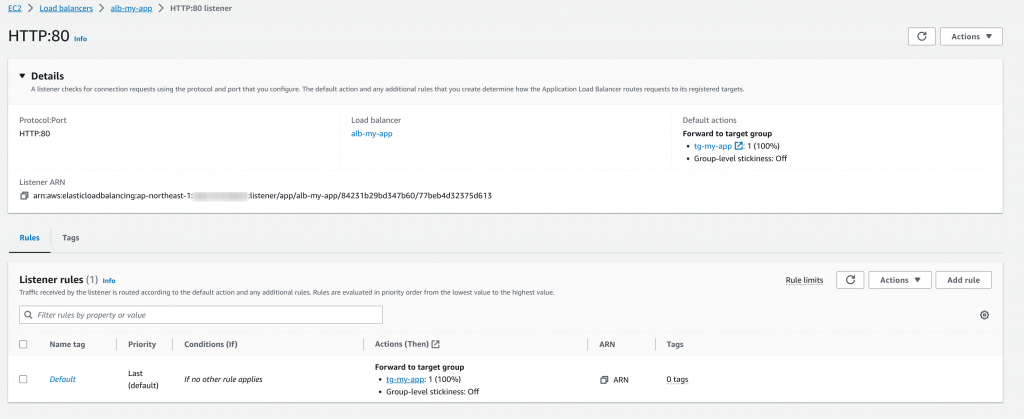Image resolution: width=1024 pixels, height=419 pixels.
Task: Click the filter rules search field
Action: click(205, 315)
